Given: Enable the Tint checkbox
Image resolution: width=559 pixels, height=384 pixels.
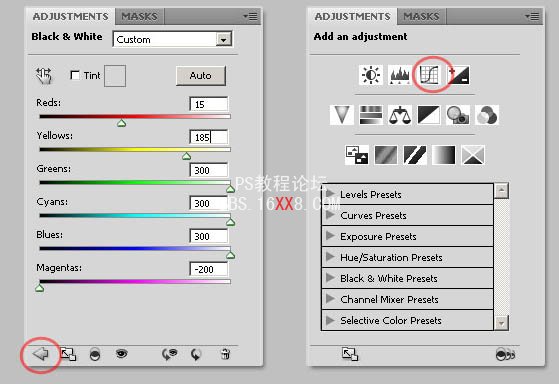Looking at the screenshot, I should (75, 75).
